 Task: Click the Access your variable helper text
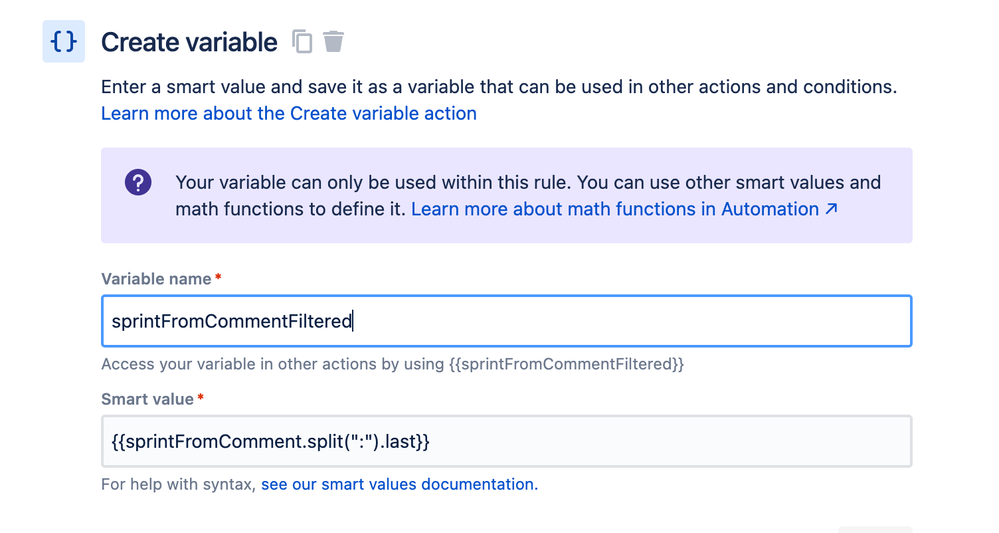pos(392,364)
